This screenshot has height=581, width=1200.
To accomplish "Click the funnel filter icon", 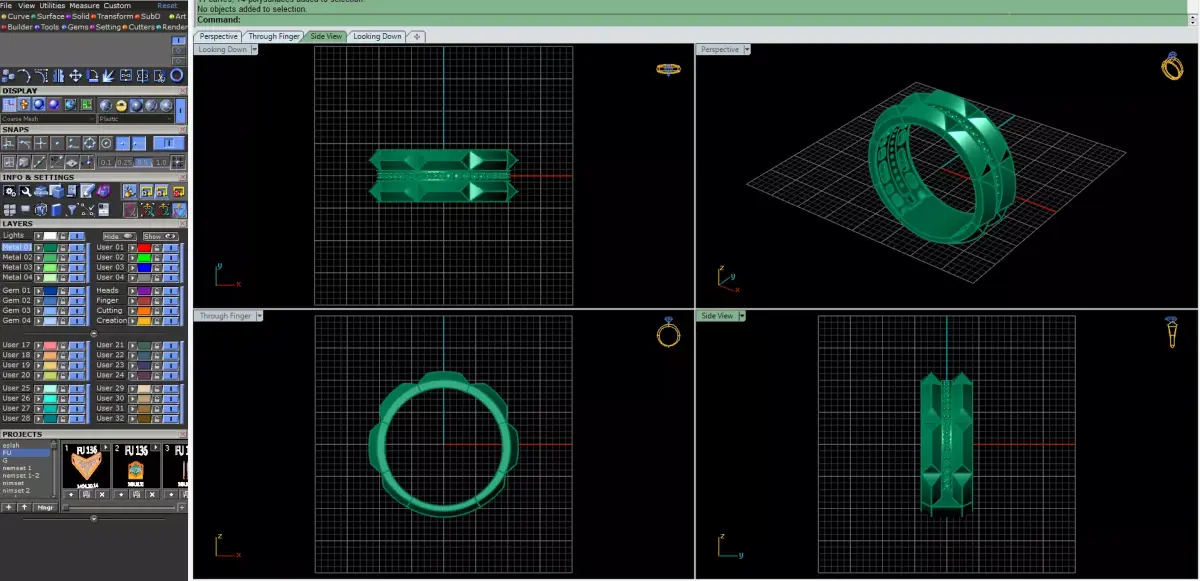I will click(x=72, y=210).
